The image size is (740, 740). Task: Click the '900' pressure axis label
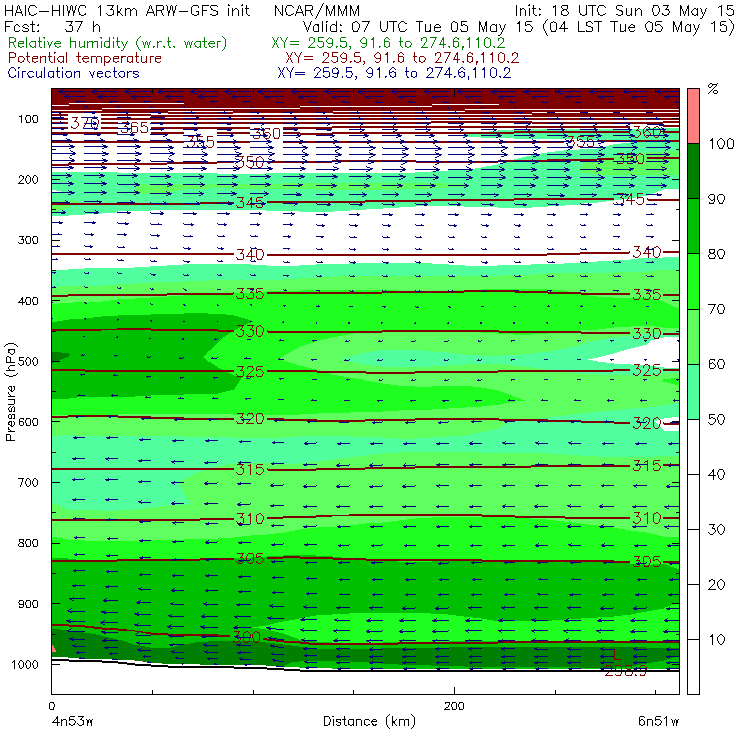click(x=28, y=604)
